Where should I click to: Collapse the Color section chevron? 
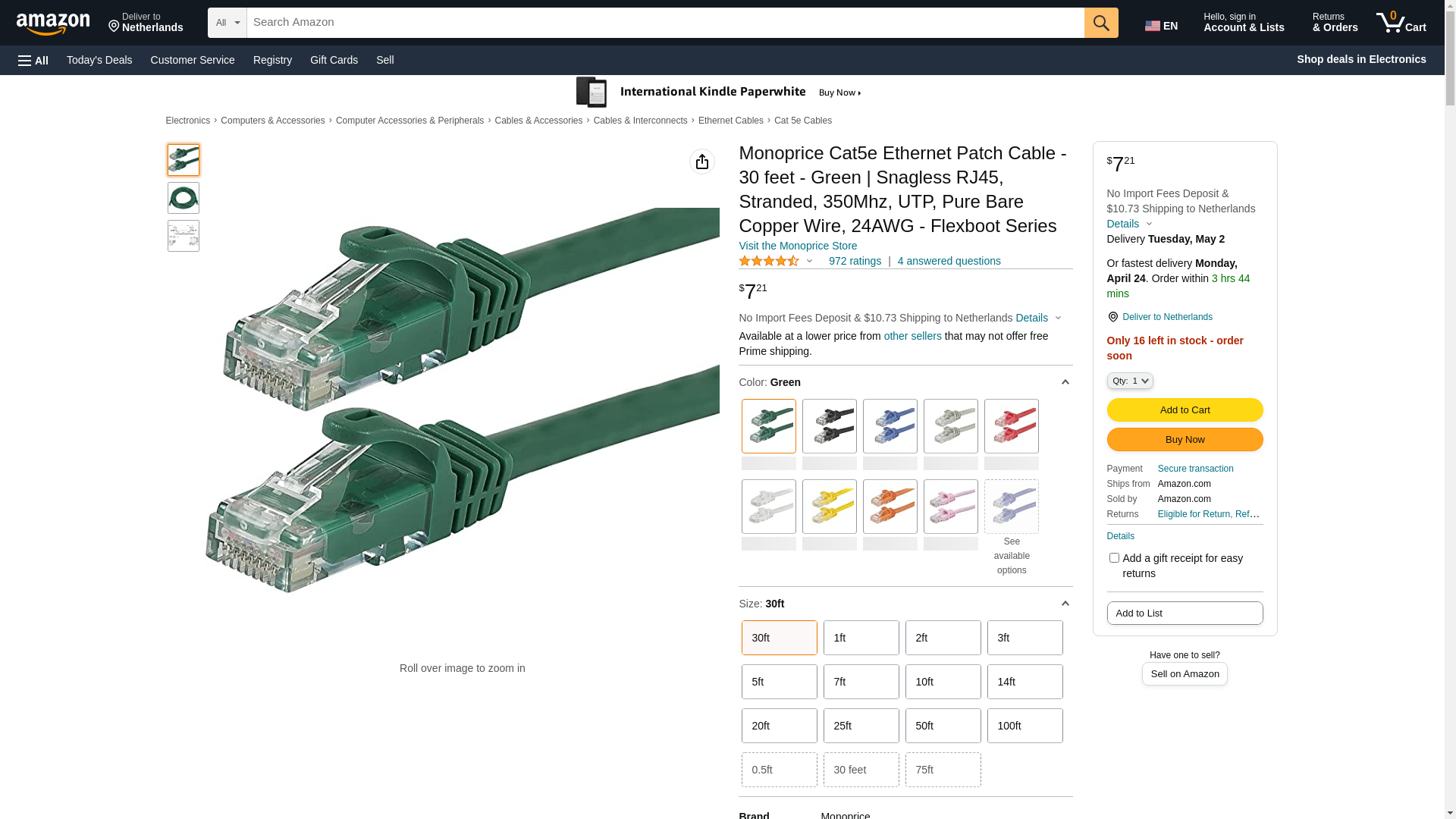click(x=1065, y=382)
